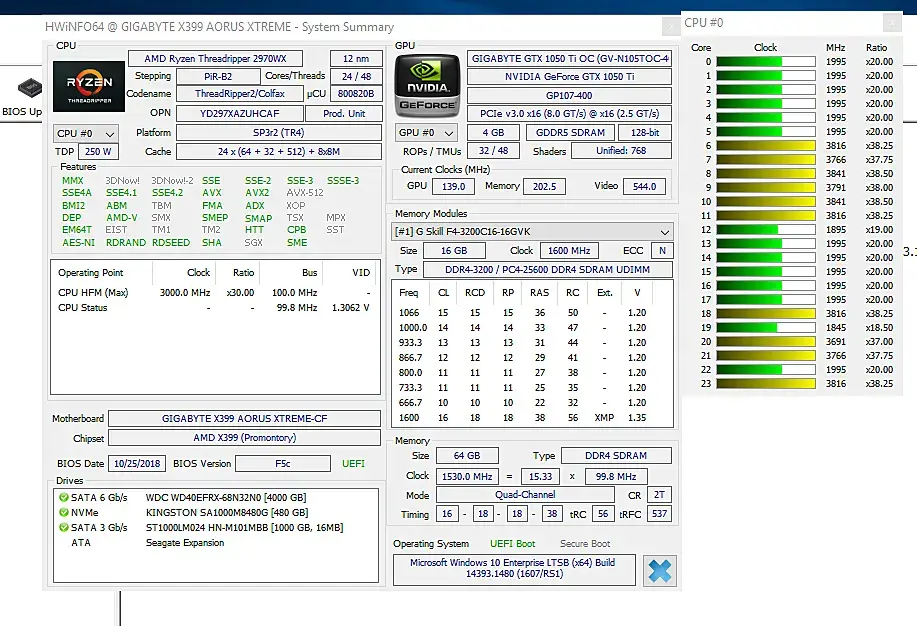The width and height of the screenshot is (917, 626).
Task: Click Core 23 clock bar
Action: pos(766,384)
